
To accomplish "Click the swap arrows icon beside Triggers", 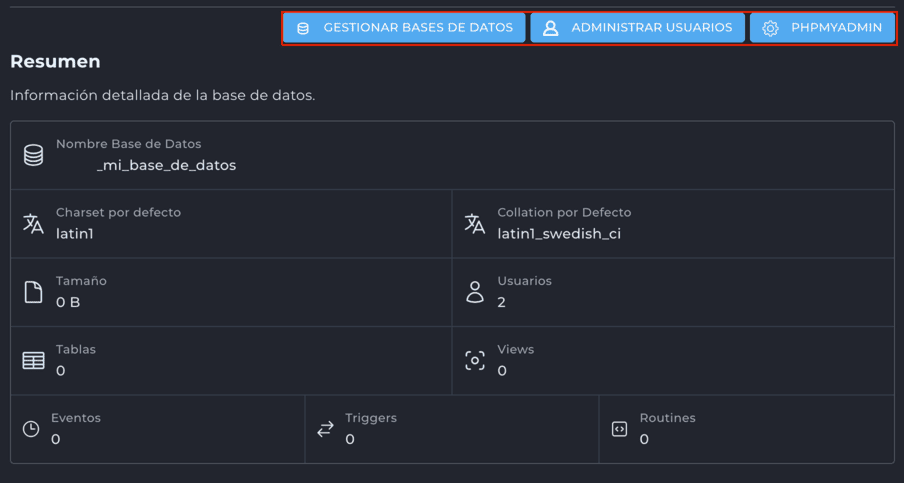I will pos(325,429).
